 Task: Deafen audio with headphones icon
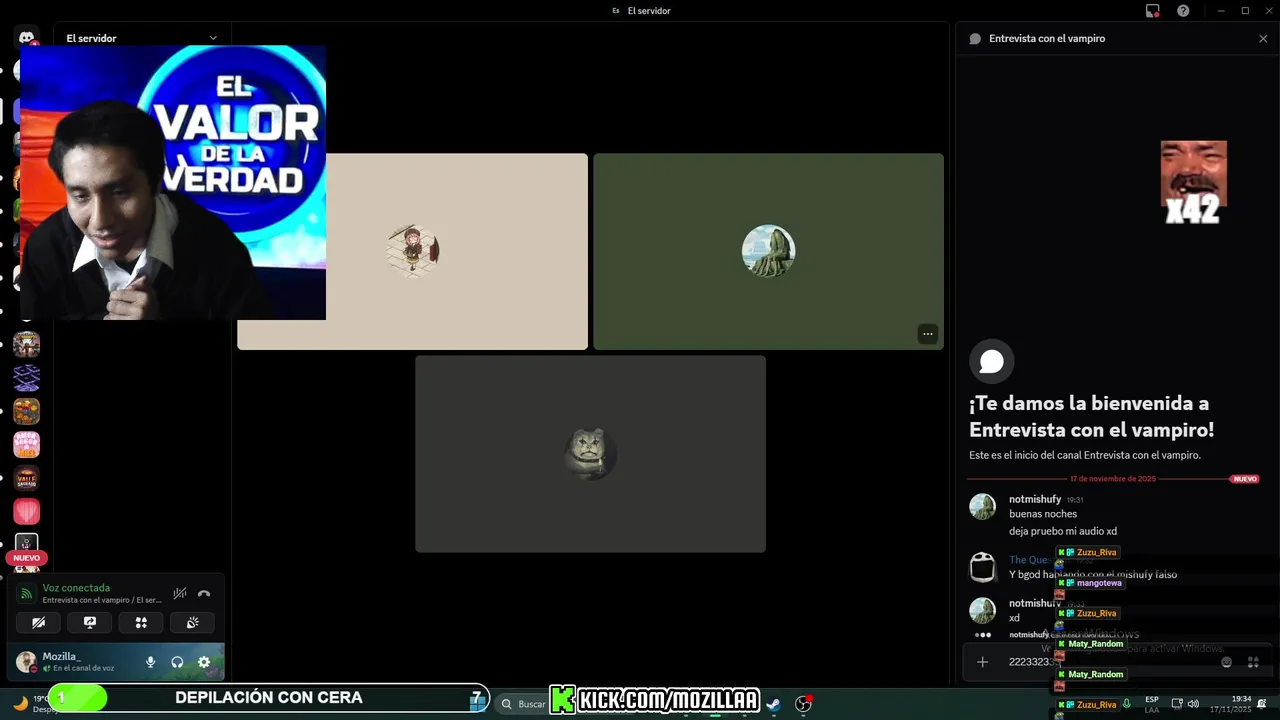[x=177, y=662]
